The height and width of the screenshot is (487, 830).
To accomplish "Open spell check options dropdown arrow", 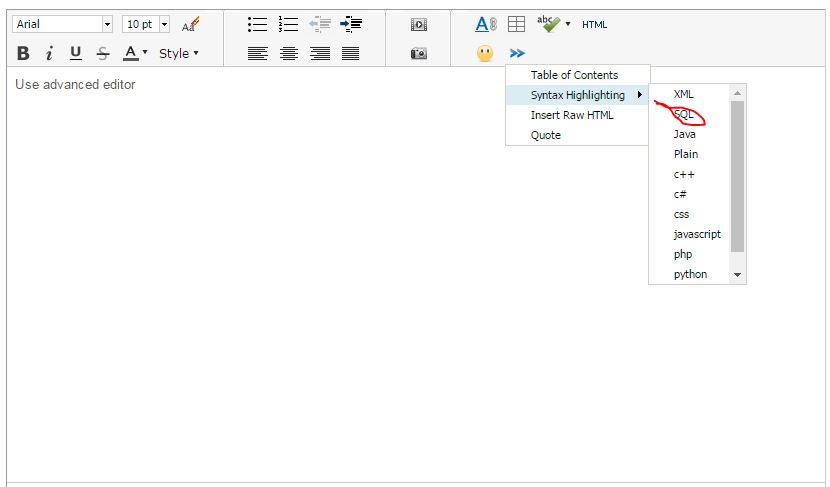I will point(568,24).
